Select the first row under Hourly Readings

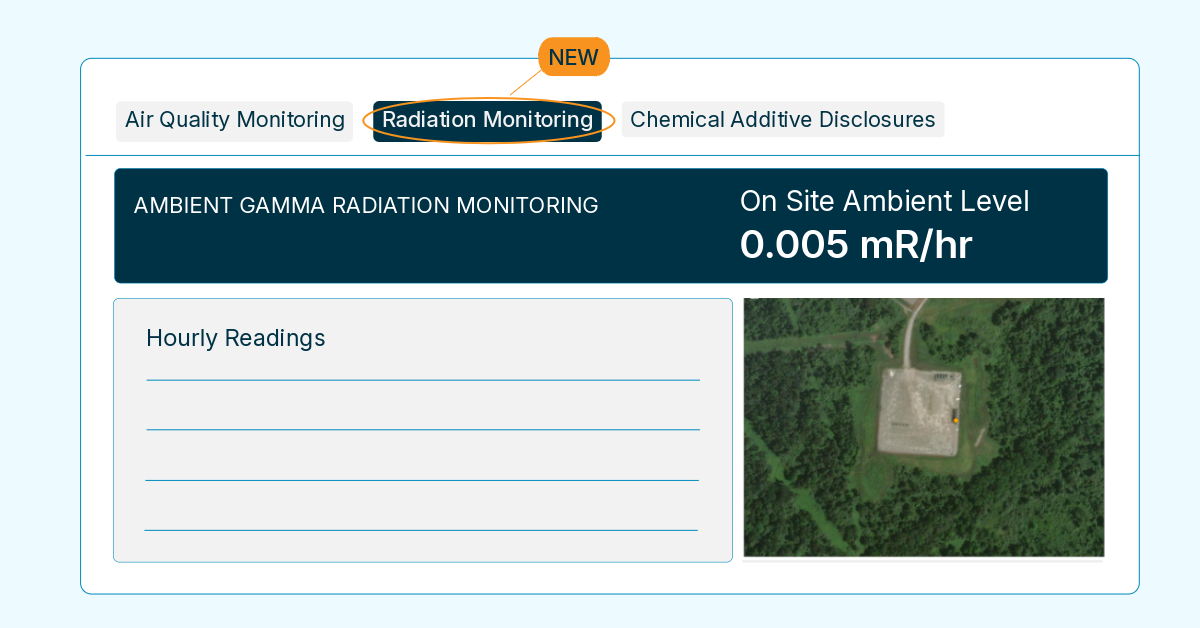pyautogui.click(x=423, y=405)
